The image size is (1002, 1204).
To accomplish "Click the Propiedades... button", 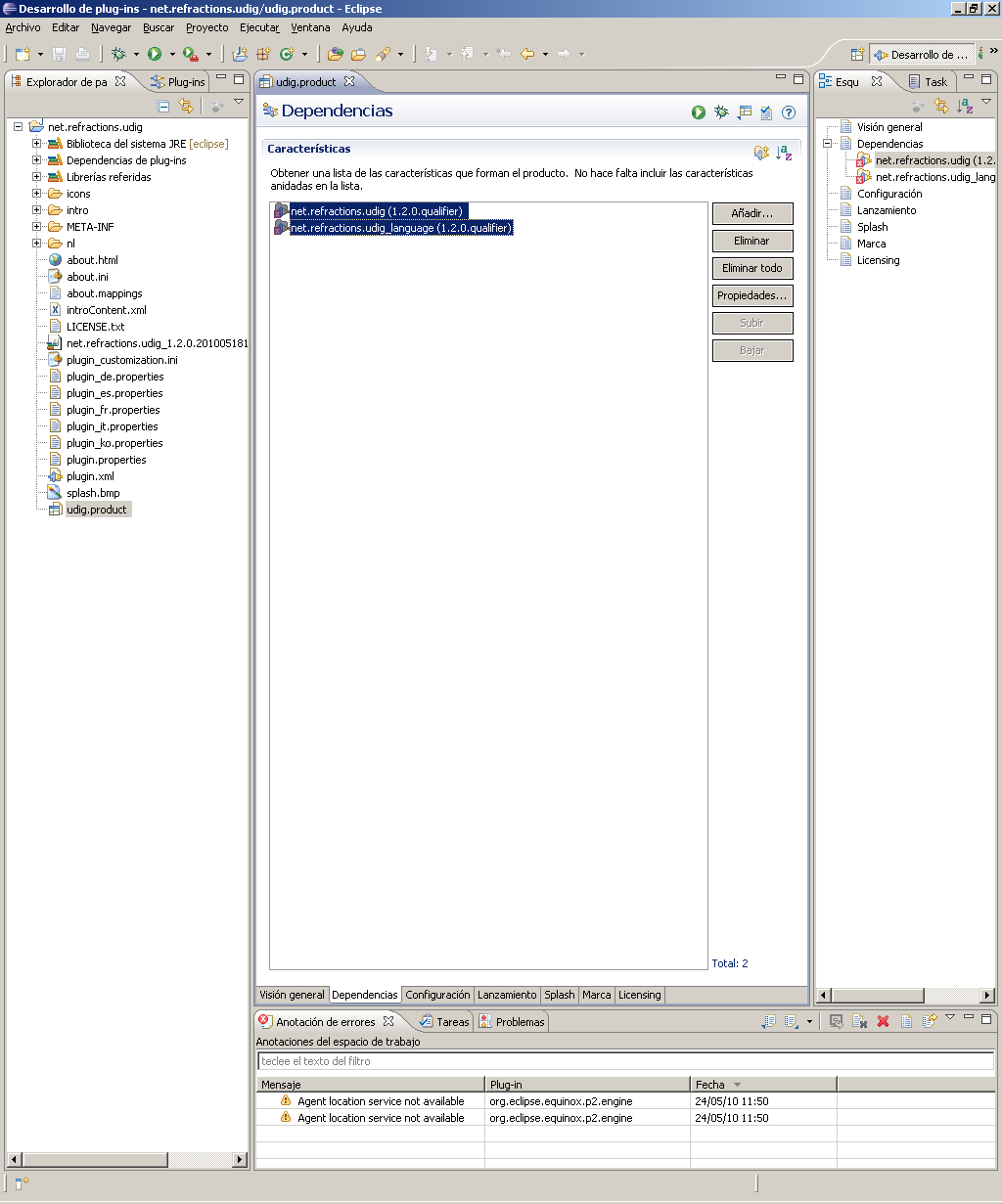I will point(752,295).
